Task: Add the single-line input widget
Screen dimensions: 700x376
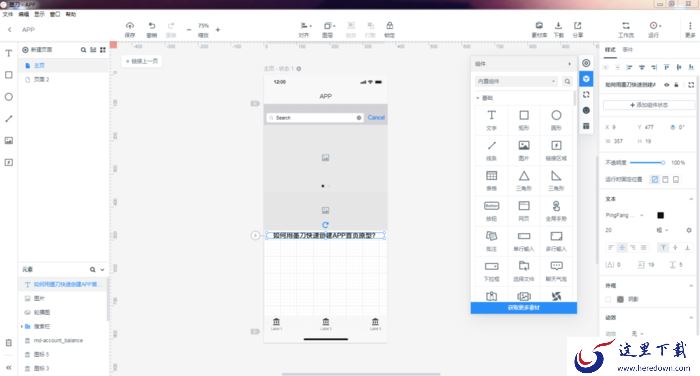Action: (x=524, y=241)
